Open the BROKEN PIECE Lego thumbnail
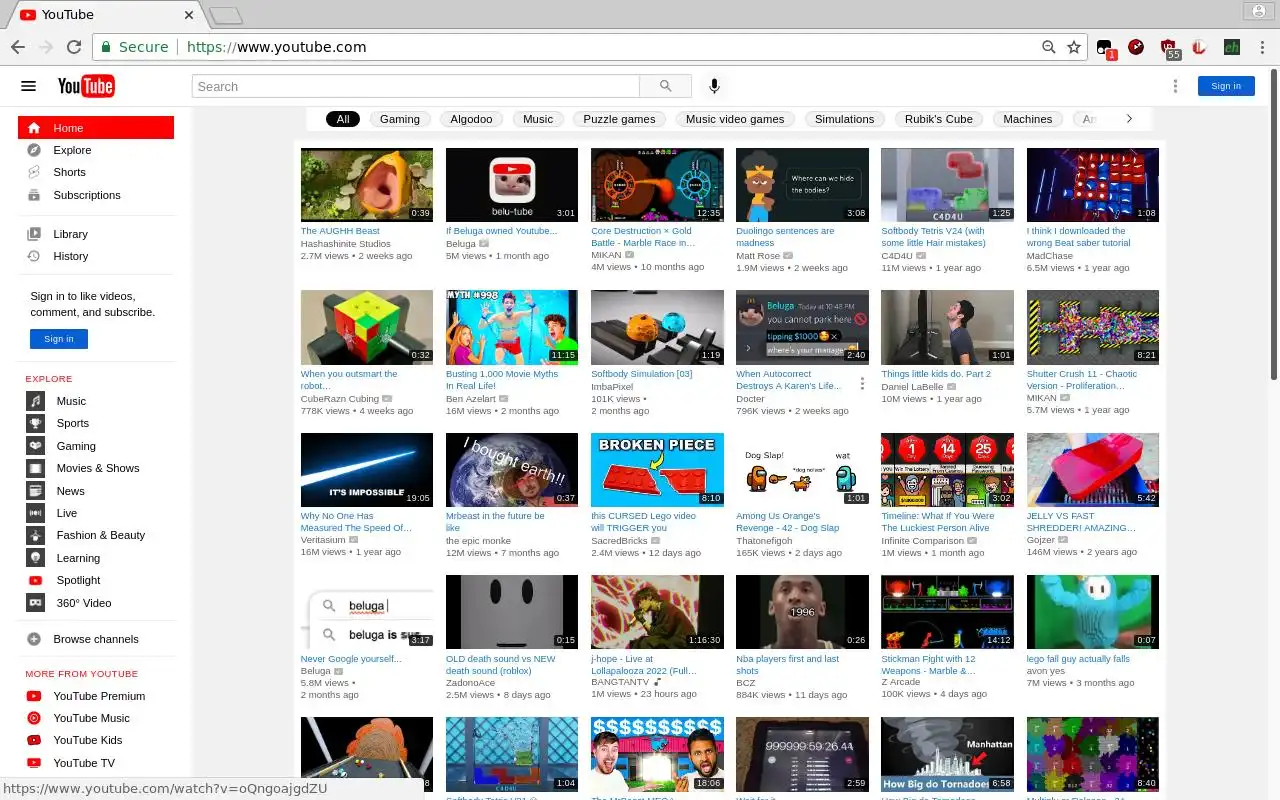1280x800 pixels. pos(657,470)
